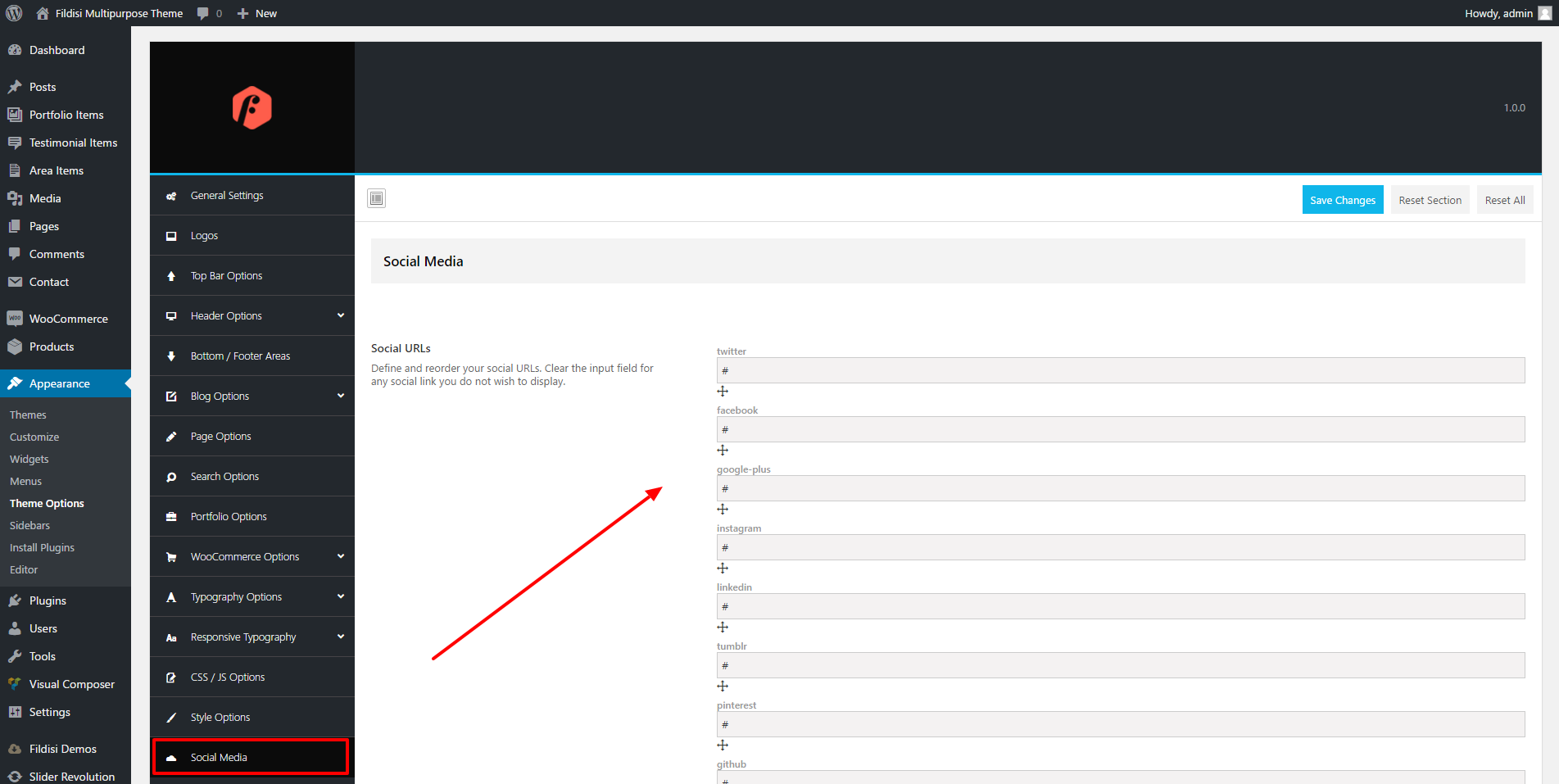Open Fildisi Multipurpose Theme site home icon
This screenshot has height=784, width=1559.
pyautogui.click(x=43, y=13)
